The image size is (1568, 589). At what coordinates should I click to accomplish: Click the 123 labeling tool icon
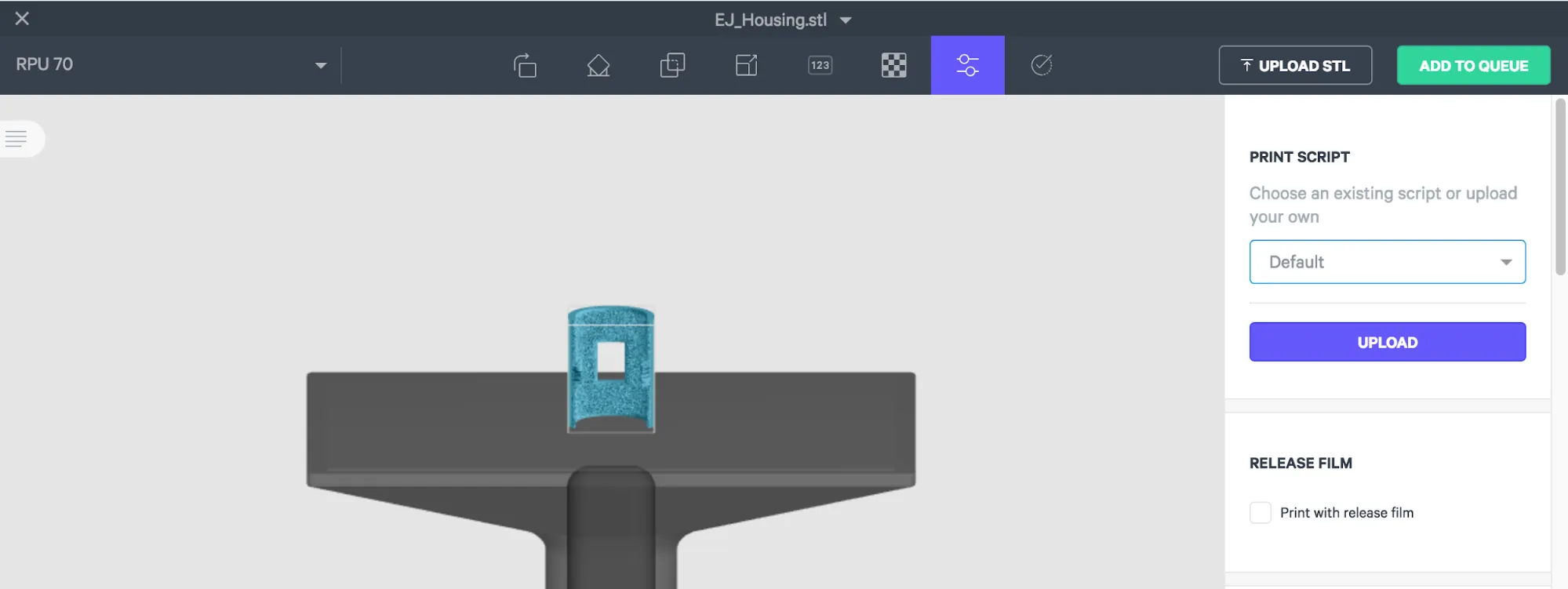tap(820, 65)
